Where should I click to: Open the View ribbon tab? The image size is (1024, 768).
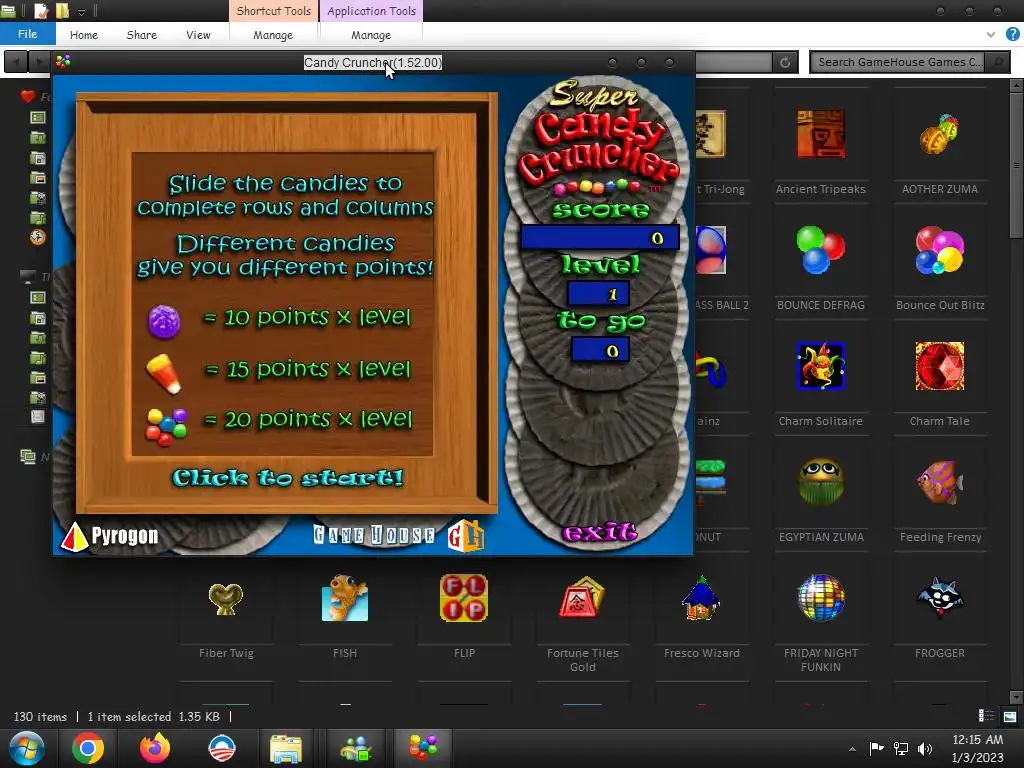point(198,35)
